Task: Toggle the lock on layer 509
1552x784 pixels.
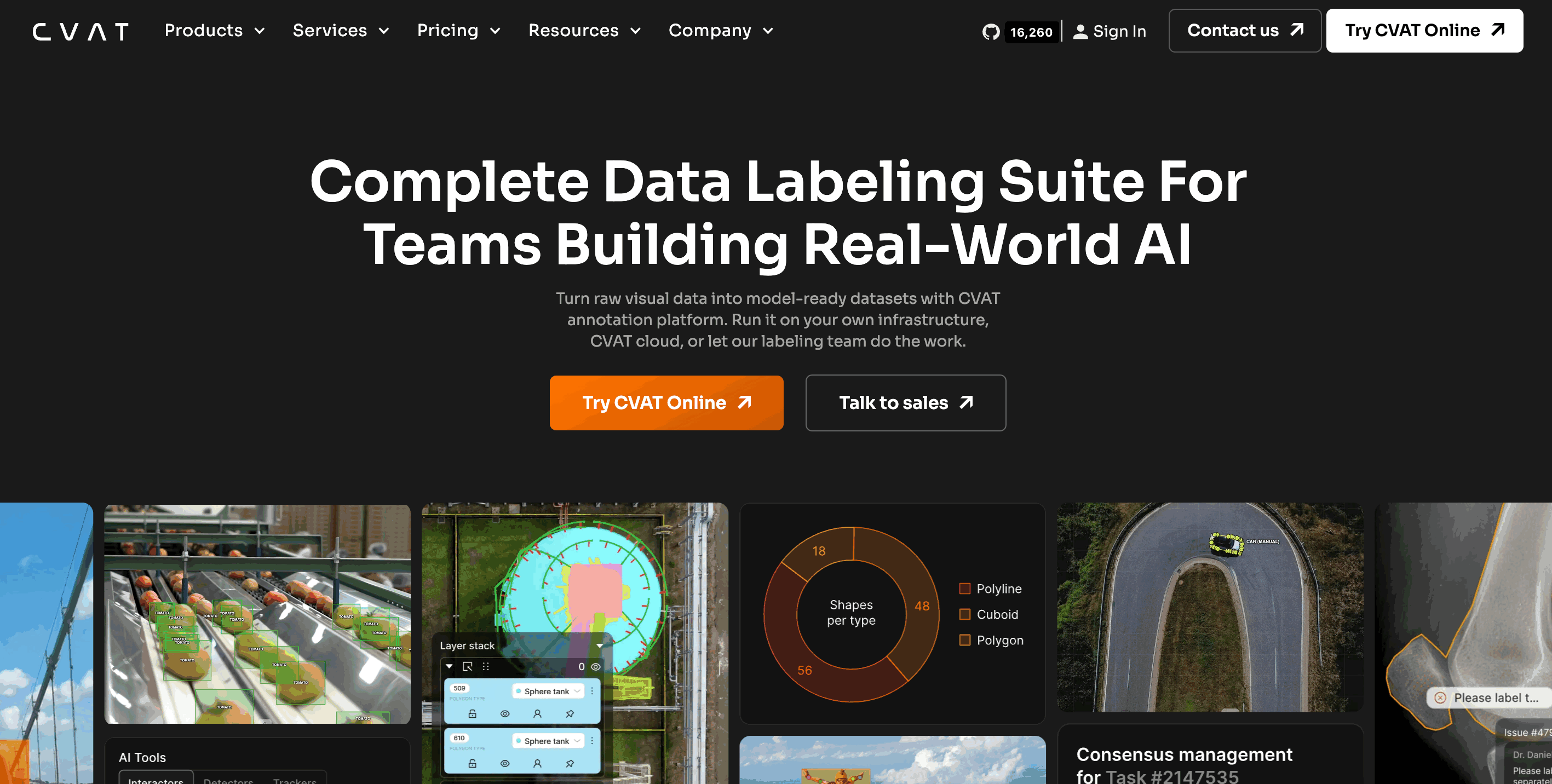Action: pos(473,713)
